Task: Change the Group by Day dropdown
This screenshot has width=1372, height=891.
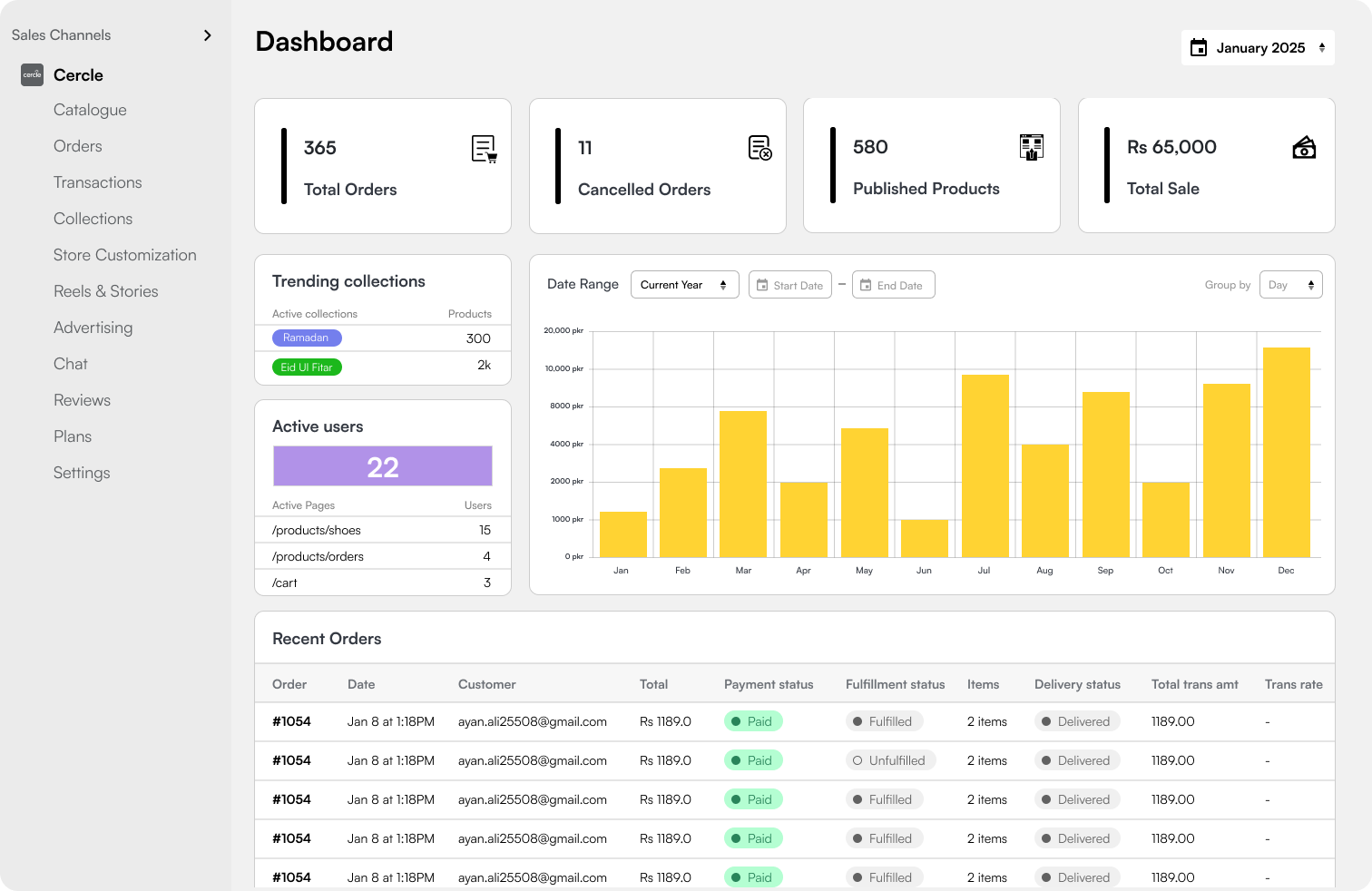Action: (x=1290, y=285)
